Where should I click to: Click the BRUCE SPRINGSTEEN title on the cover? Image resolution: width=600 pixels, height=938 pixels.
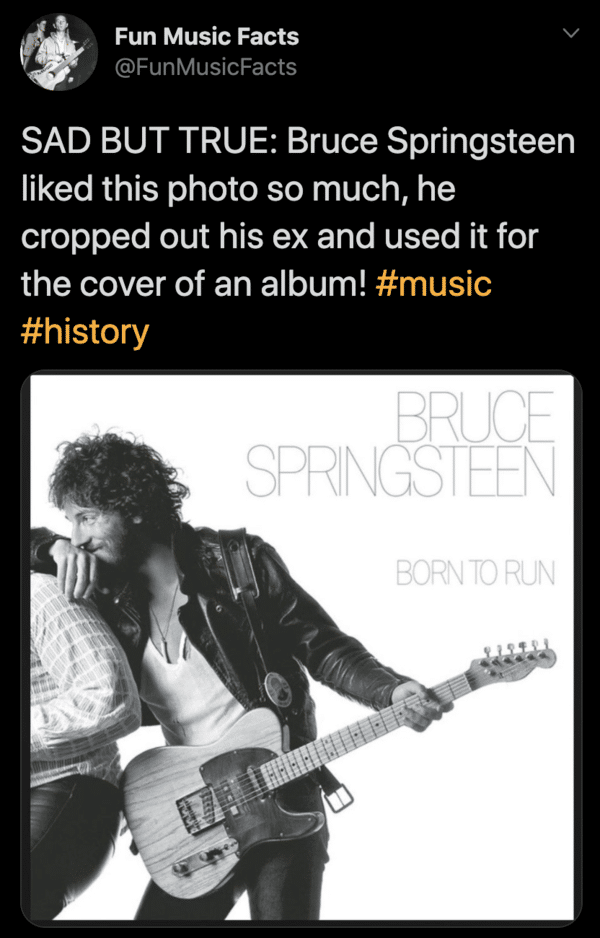click(x=401, y=444)
